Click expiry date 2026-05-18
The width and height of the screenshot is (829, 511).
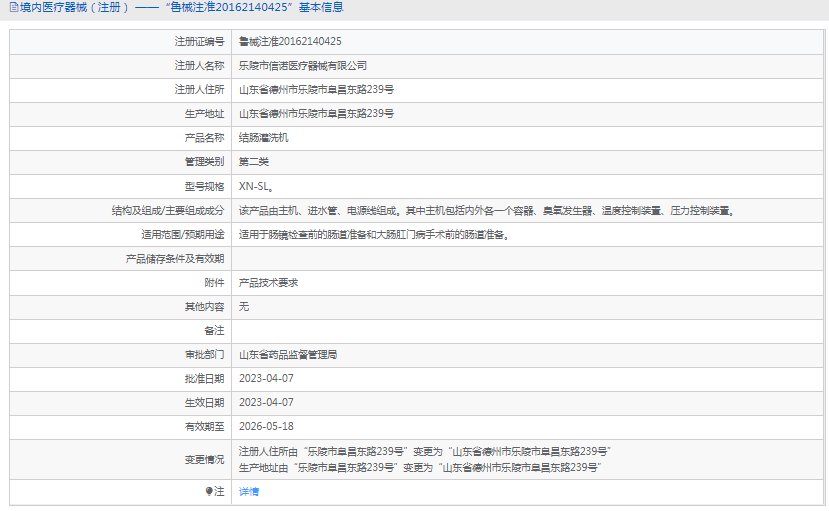coord(266,426)
